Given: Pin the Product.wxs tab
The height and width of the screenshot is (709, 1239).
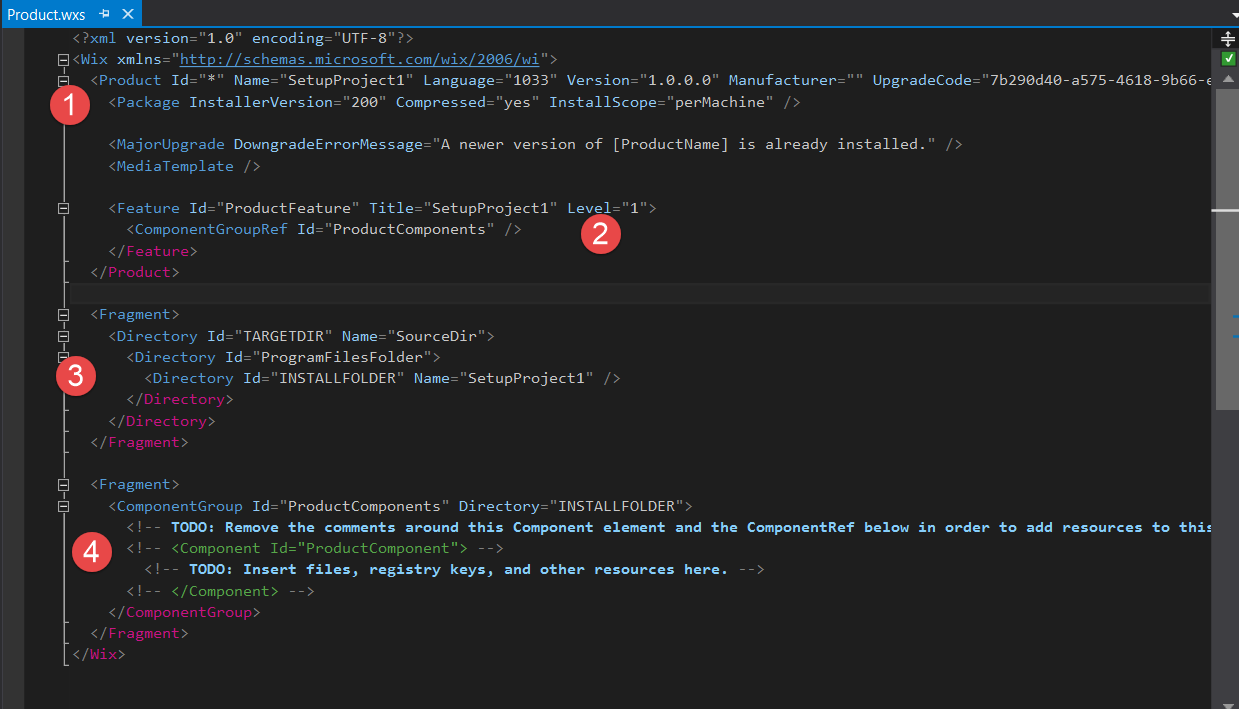Looking at the screenshot, I should [104, 14].
